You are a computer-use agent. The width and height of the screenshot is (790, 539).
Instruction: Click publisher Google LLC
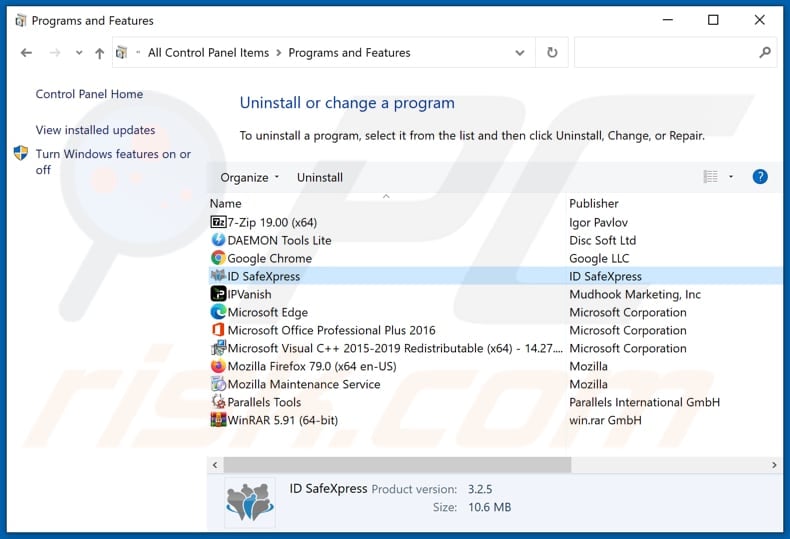coord(599,258)
